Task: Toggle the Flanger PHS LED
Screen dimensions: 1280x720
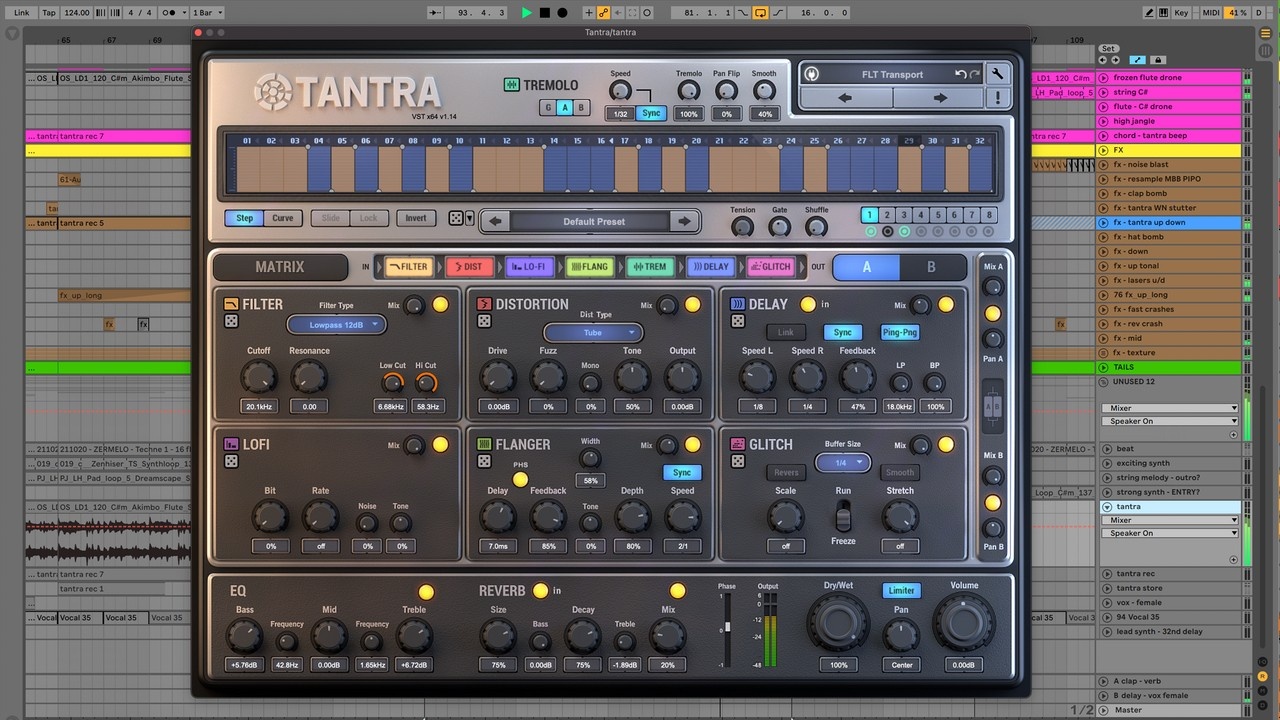Action: pos(520,480)
